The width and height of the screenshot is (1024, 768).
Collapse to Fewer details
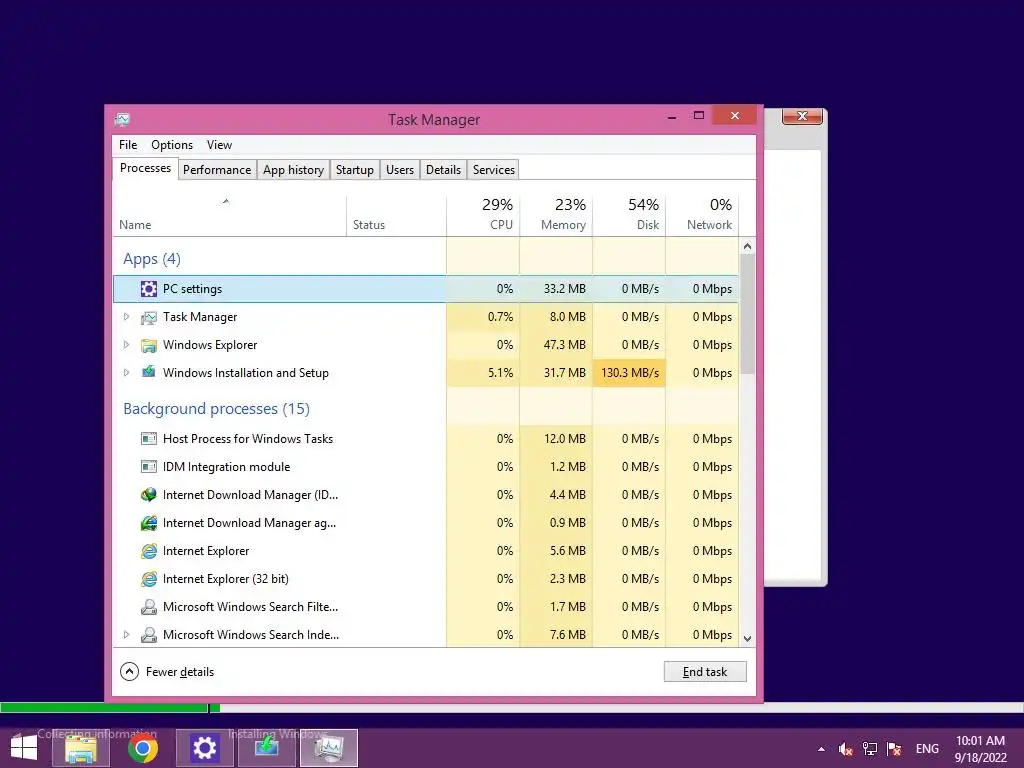point(167,672)
